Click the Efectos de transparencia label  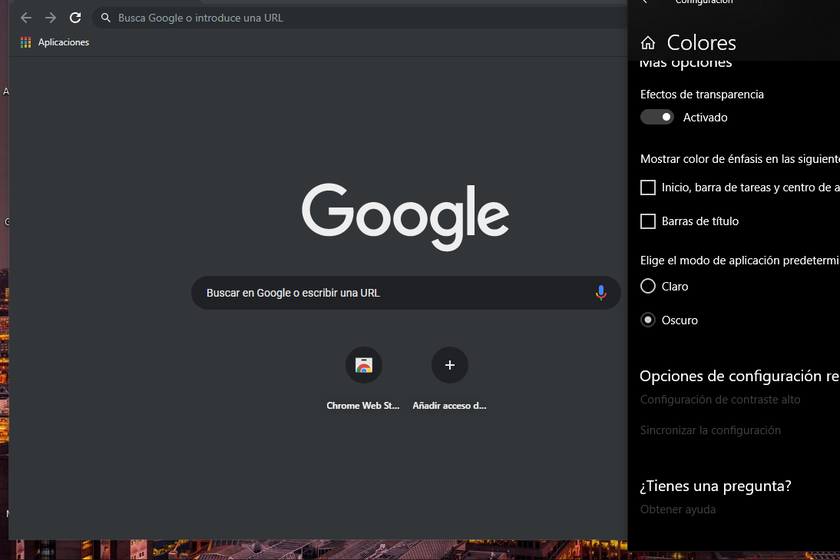click(702, 94)
